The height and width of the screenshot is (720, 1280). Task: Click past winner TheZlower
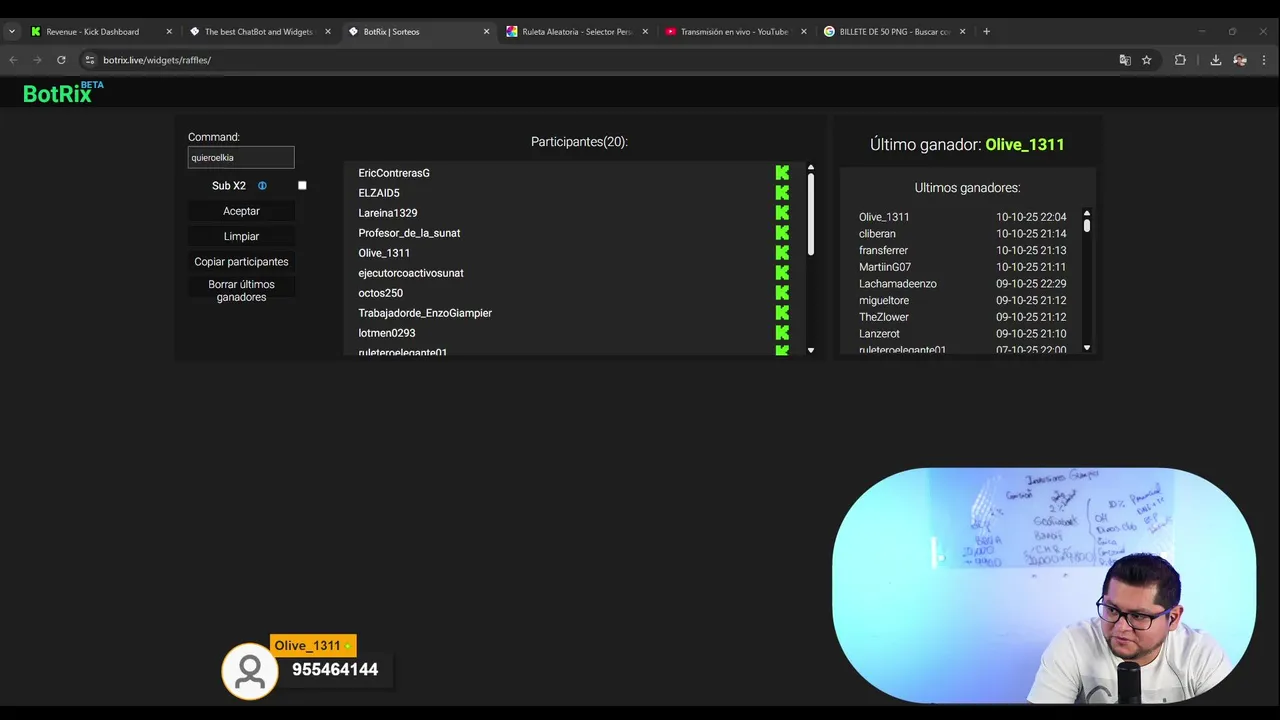884,317
